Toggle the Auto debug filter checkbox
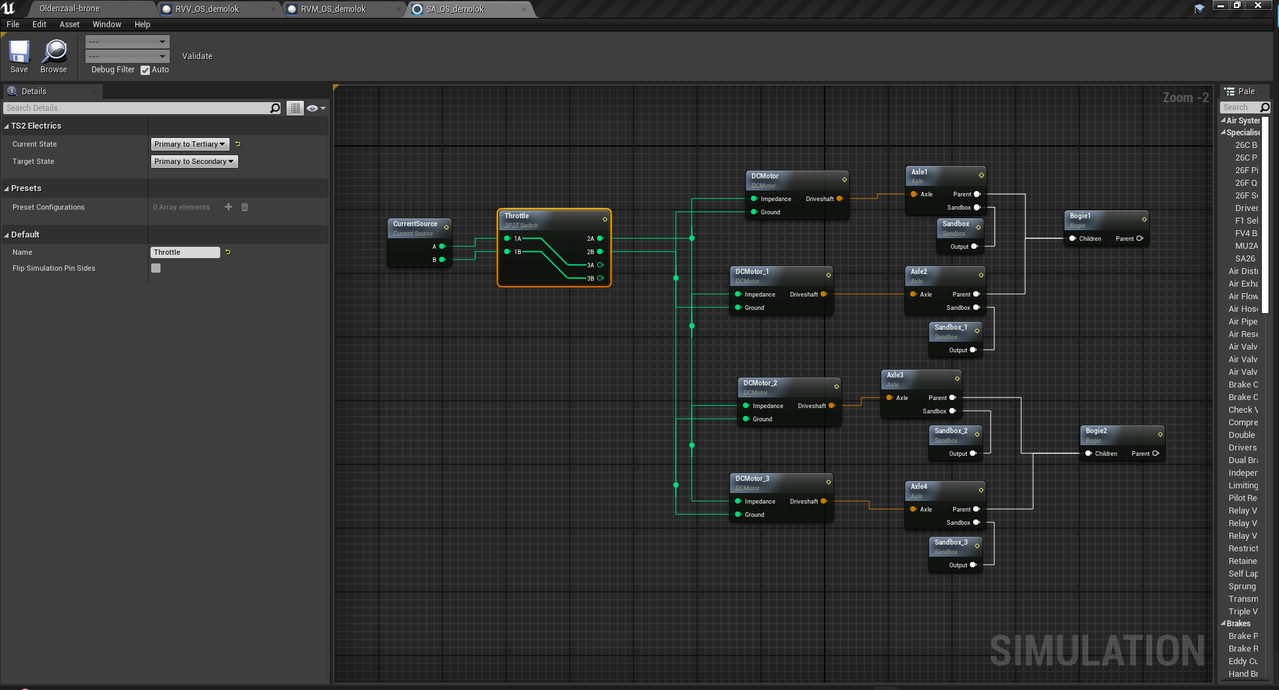 (145, 70)
